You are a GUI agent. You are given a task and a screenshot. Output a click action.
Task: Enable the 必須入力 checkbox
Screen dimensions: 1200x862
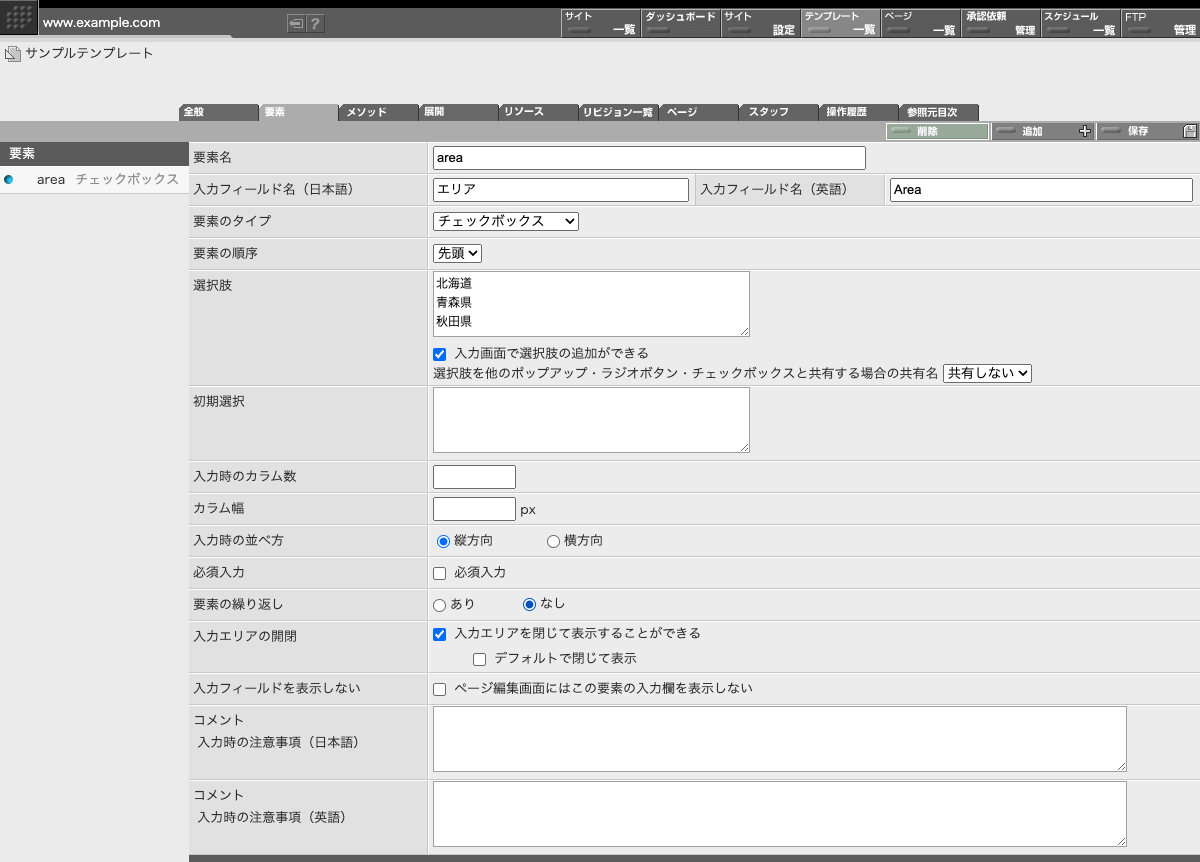[x=438, y=572]
